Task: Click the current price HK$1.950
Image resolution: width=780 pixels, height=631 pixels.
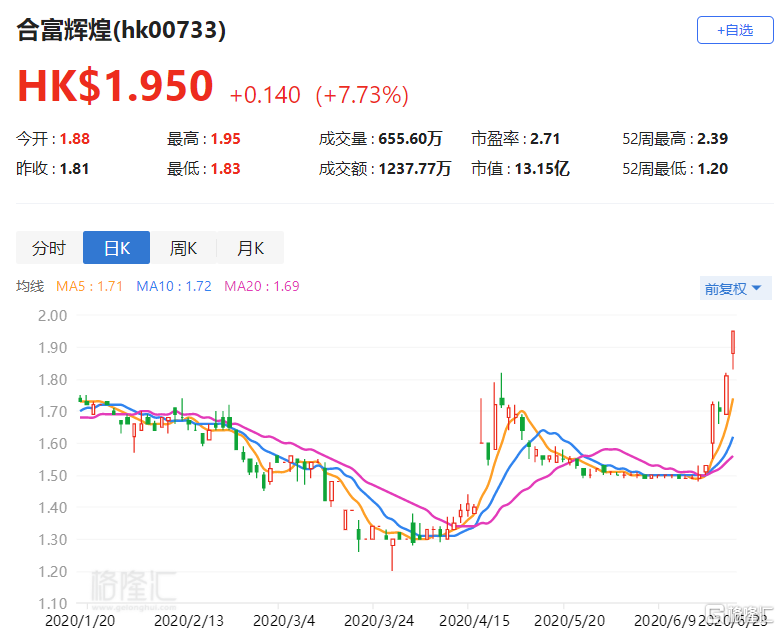Action: coord(115,86)
